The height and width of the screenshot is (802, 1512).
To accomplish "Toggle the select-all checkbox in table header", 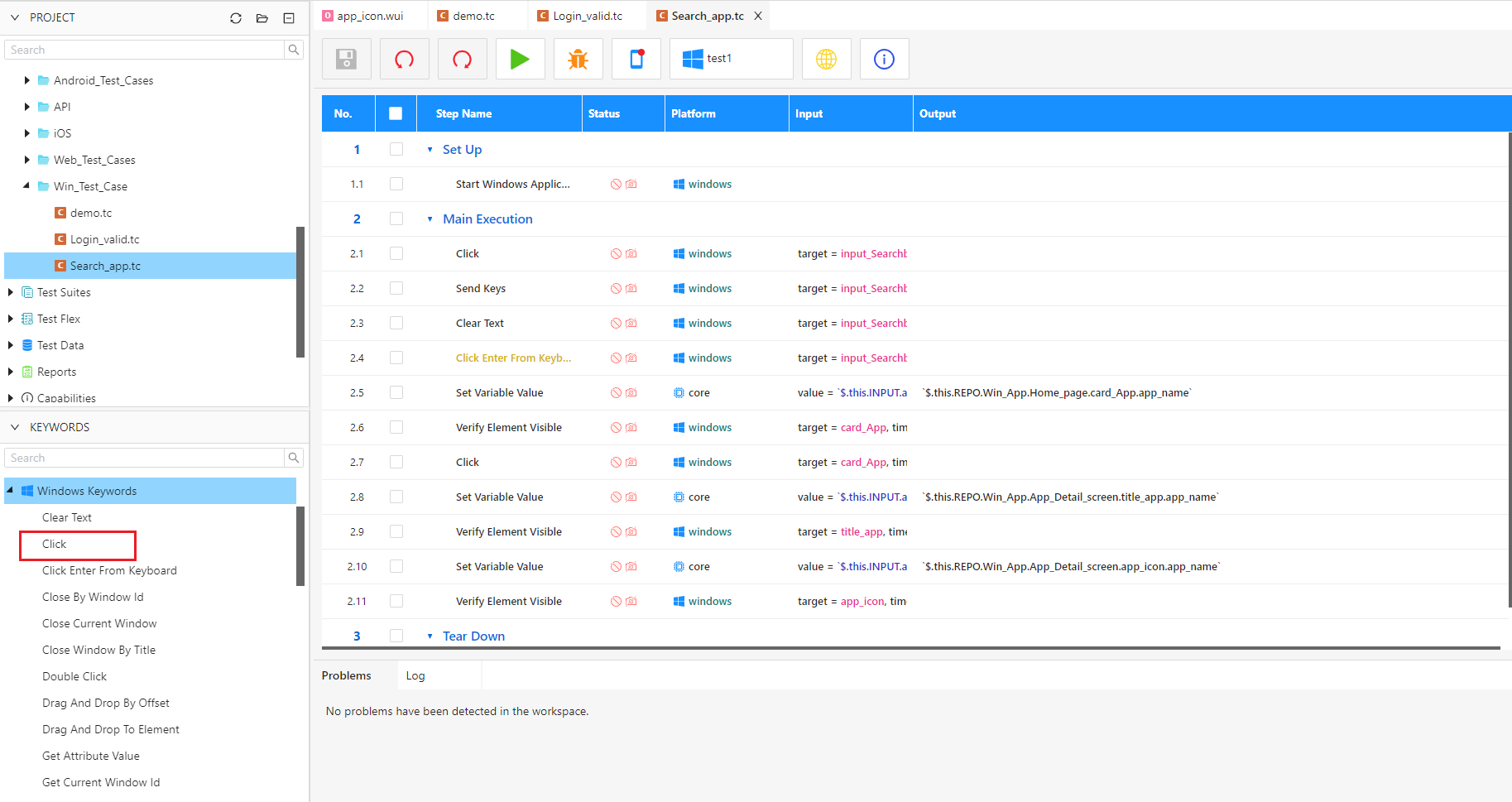I will pyautogui.click(x=396, y=113).
